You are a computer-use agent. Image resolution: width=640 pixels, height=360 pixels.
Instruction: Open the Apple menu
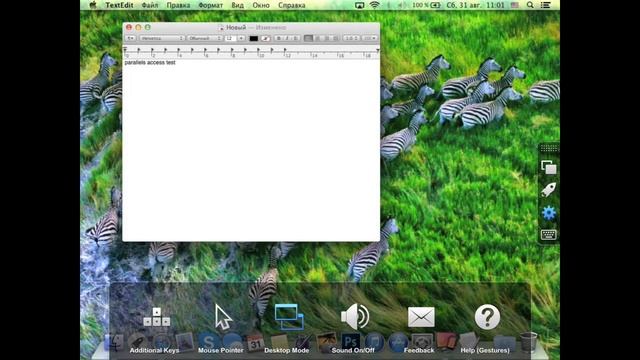coord(93,5)
